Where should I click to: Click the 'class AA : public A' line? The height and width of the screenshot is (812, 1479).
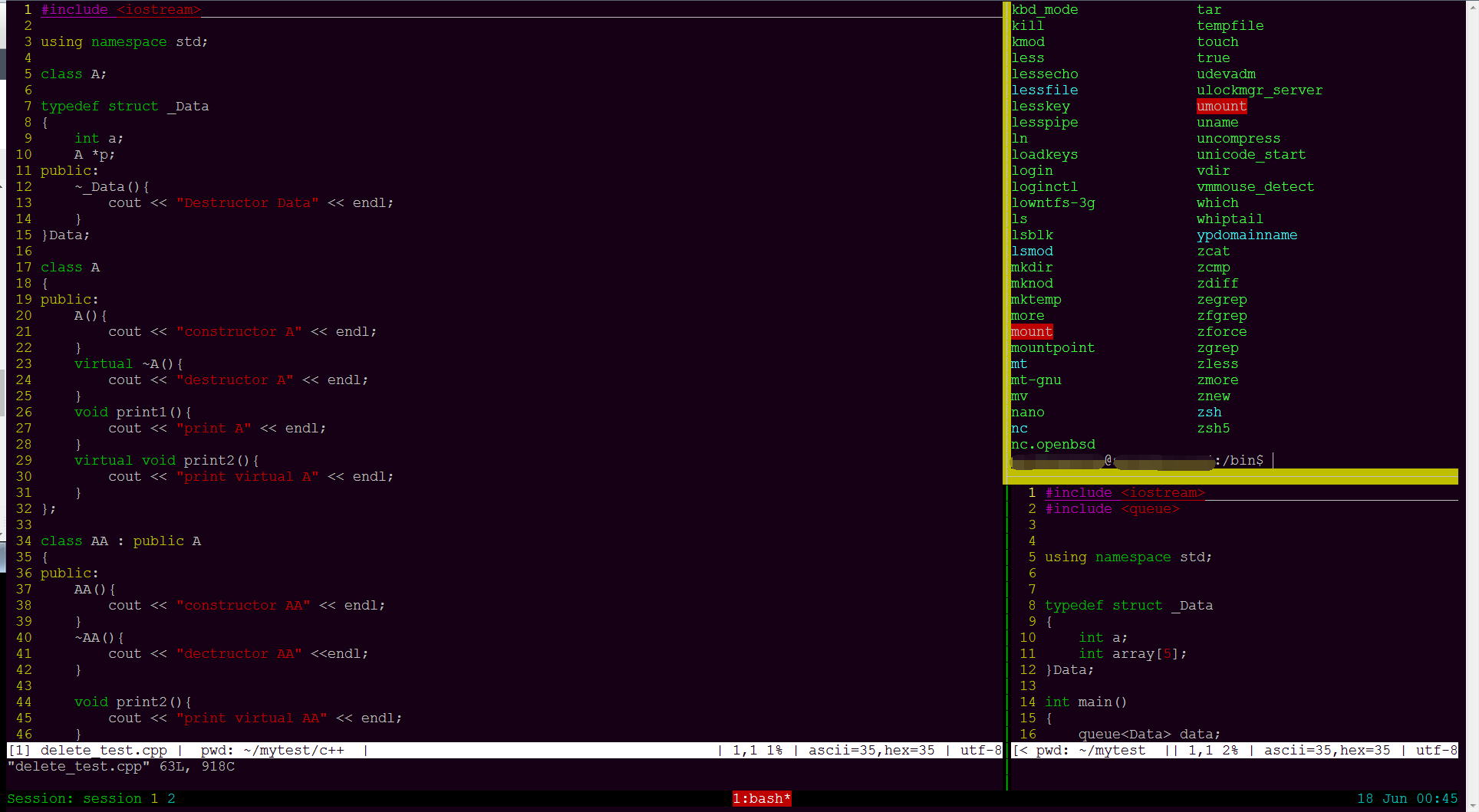coord(120,541)
